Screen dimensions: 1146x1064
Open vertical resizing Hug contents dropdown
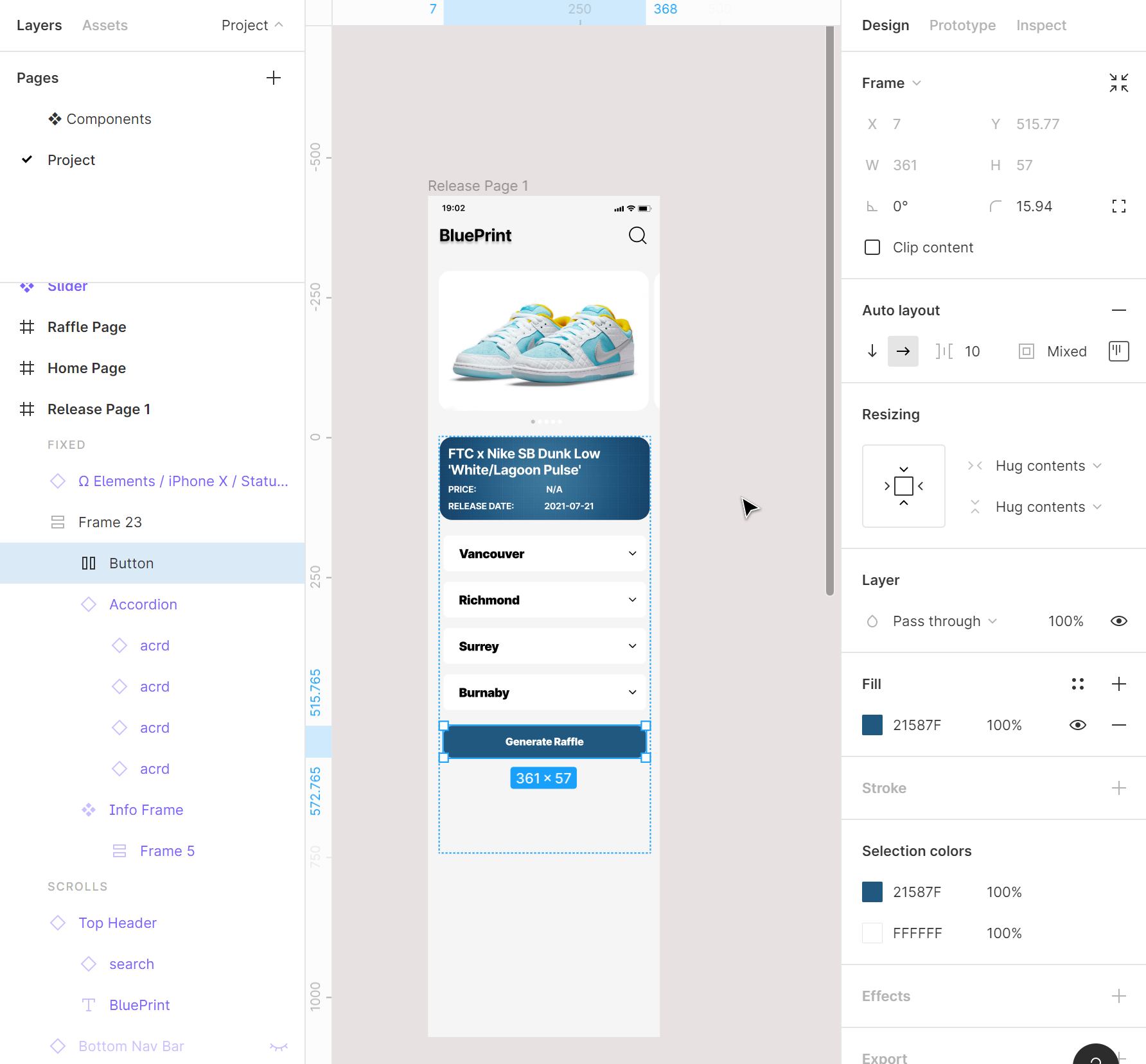1048,507
